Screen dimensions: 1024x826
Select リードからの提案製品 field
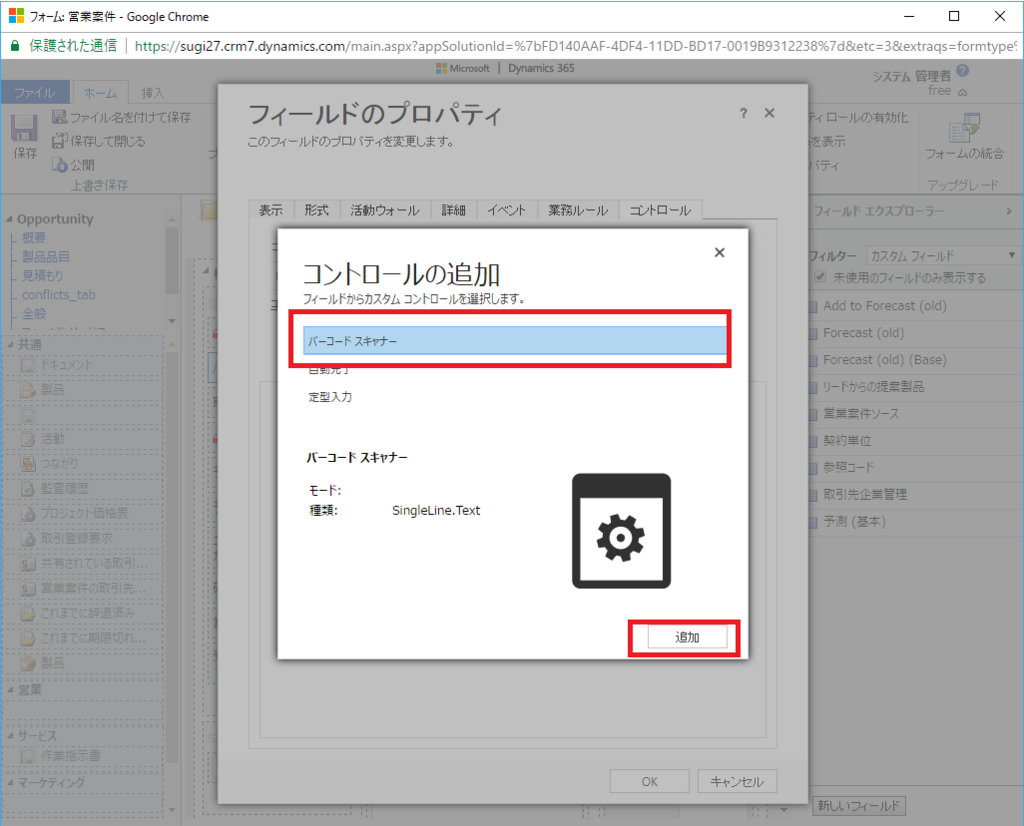pos(873,387)
